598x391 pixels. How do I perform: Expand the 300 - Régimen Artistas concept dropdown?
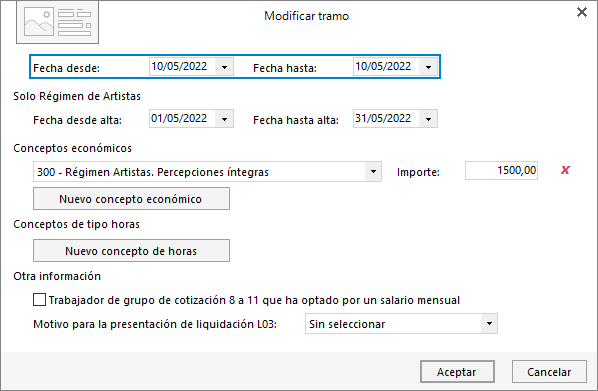tap(373, 172)
